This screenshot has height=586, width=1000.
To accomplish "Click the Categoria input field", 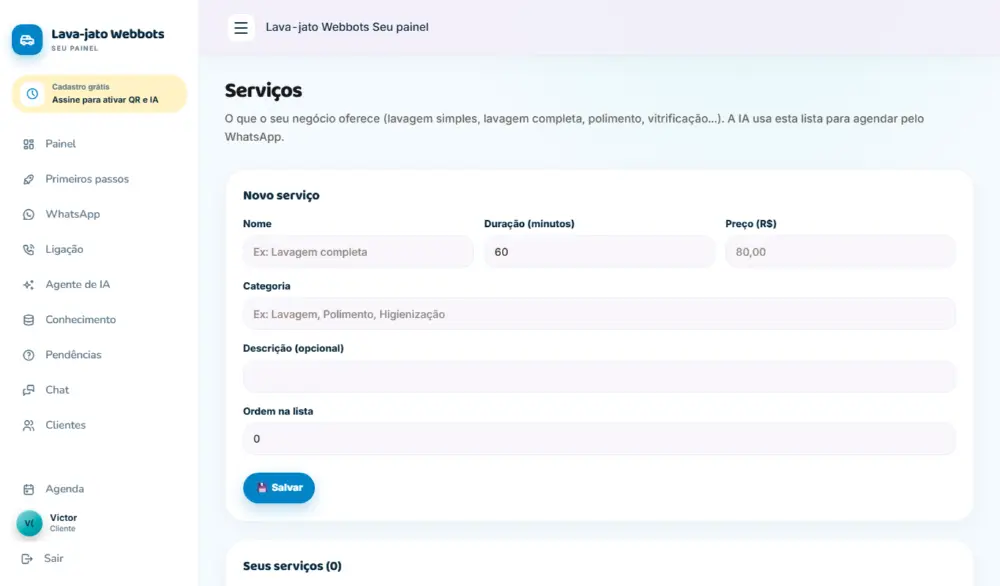I will tap(599, 314).
